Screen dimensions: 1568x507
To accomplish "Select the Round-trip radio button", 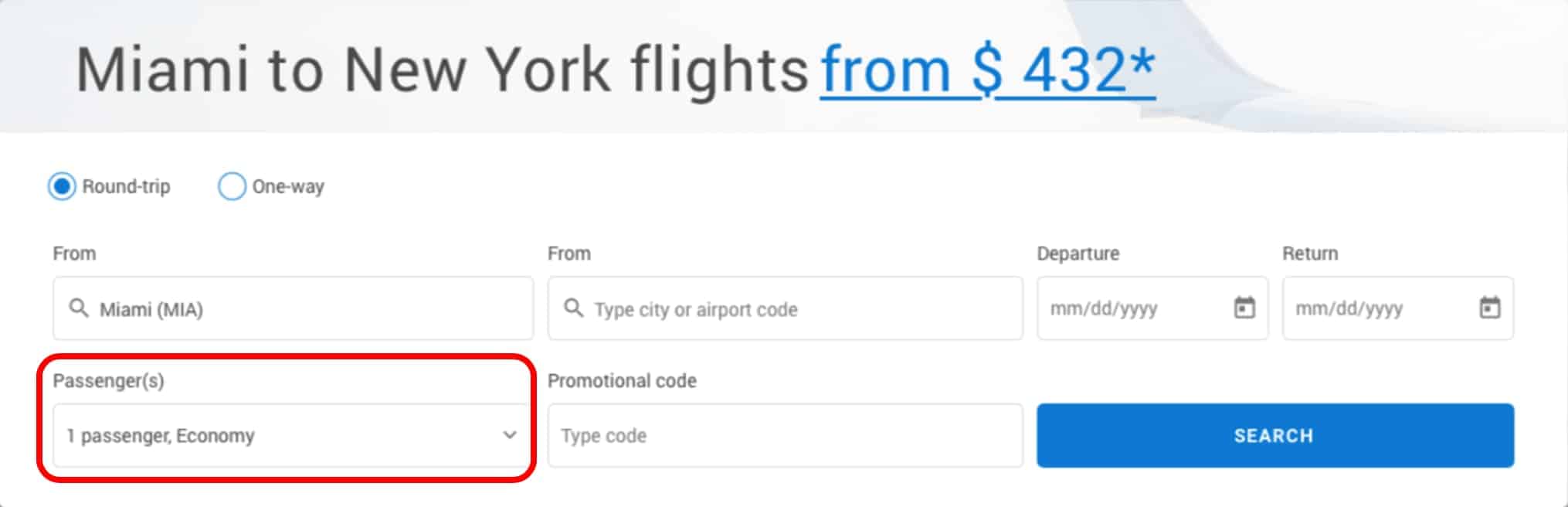I will tap(62, 186).
